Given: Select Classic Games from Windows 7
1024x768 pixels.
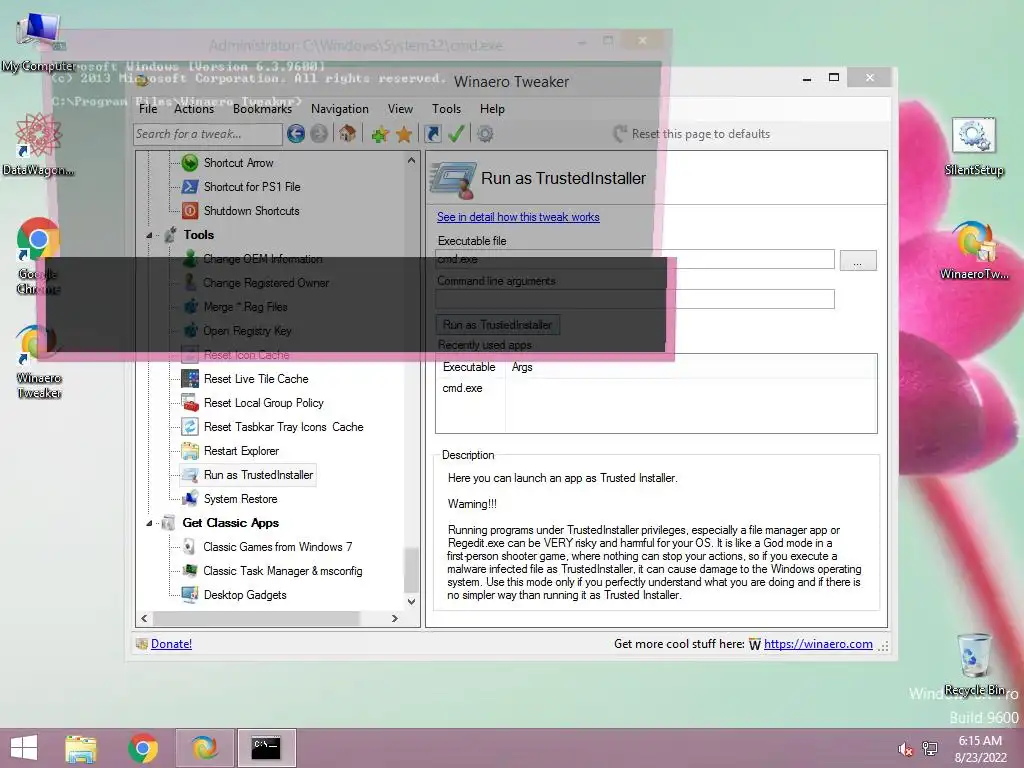Looking at the screenshot, I should (278, 547).
